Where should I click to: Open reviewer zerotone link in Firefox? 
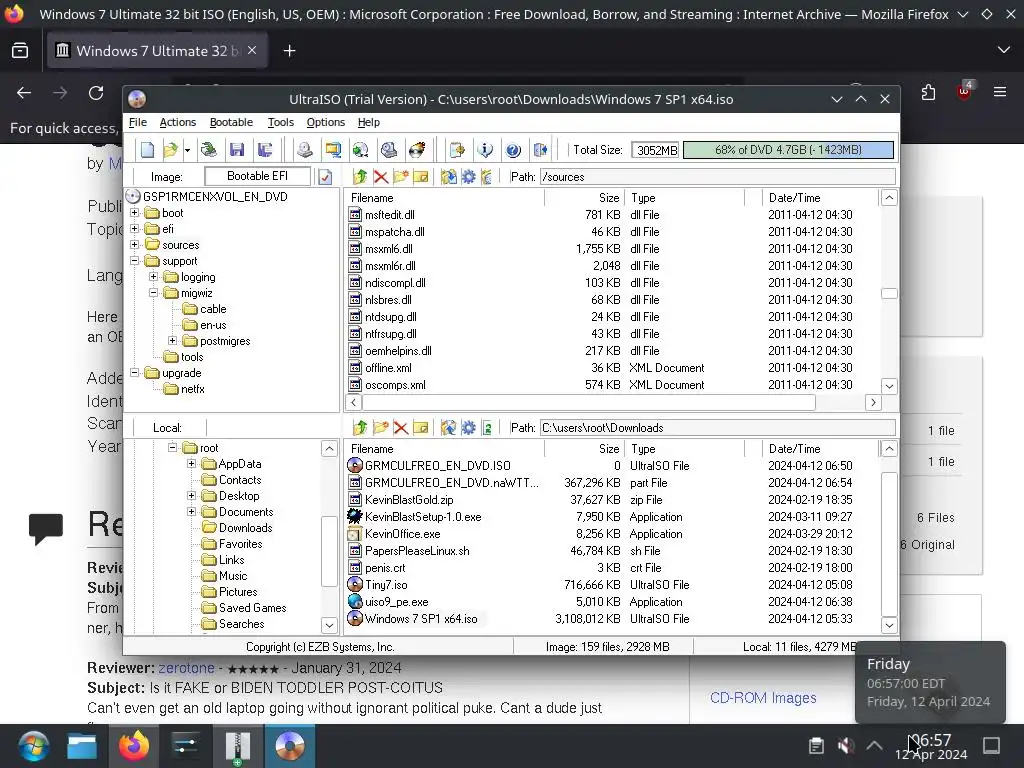point(186,668)
